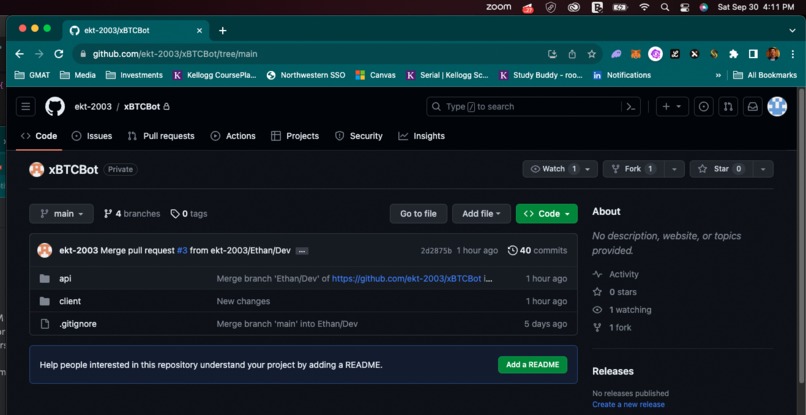Image resolution: width=806 pixels, height=415 pixels.
Task: Open the Add file dropdown
Action: tap(481, 214)
